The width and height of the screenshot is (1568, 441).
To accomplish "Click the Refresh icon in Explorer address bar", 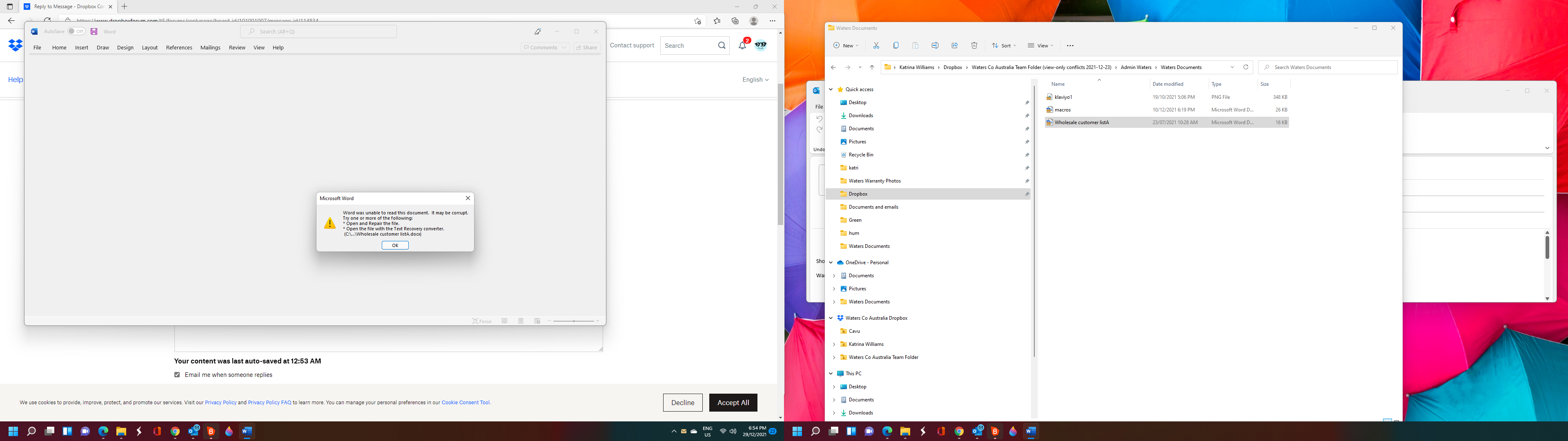I will [1245, 67].
